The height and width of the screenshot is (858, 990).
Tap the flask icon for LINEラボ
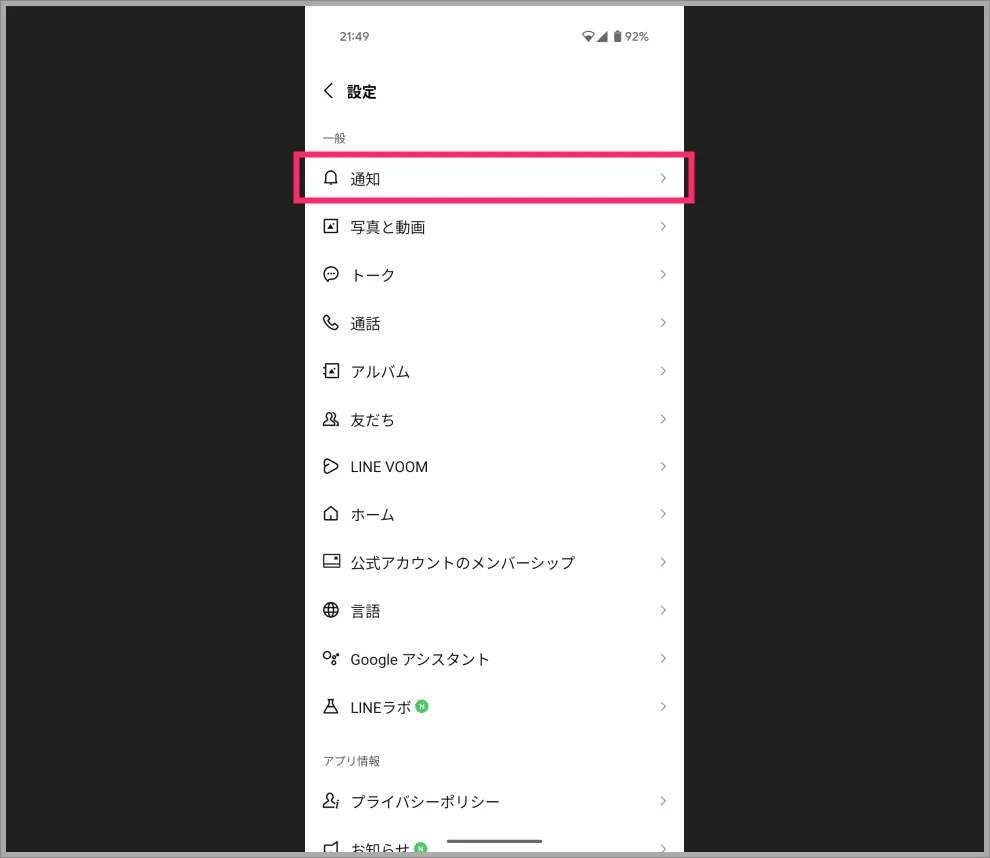point(331,706)
